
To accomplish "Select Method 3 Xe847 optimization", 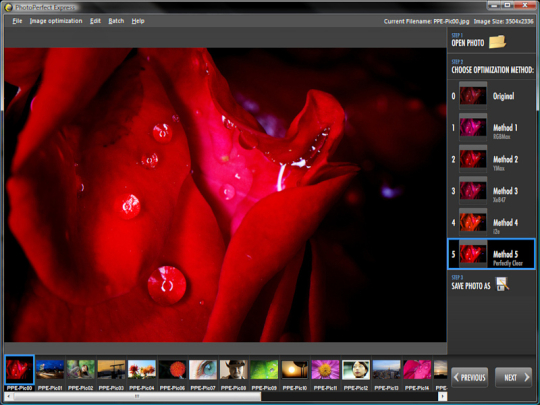I will click(491, 191).
